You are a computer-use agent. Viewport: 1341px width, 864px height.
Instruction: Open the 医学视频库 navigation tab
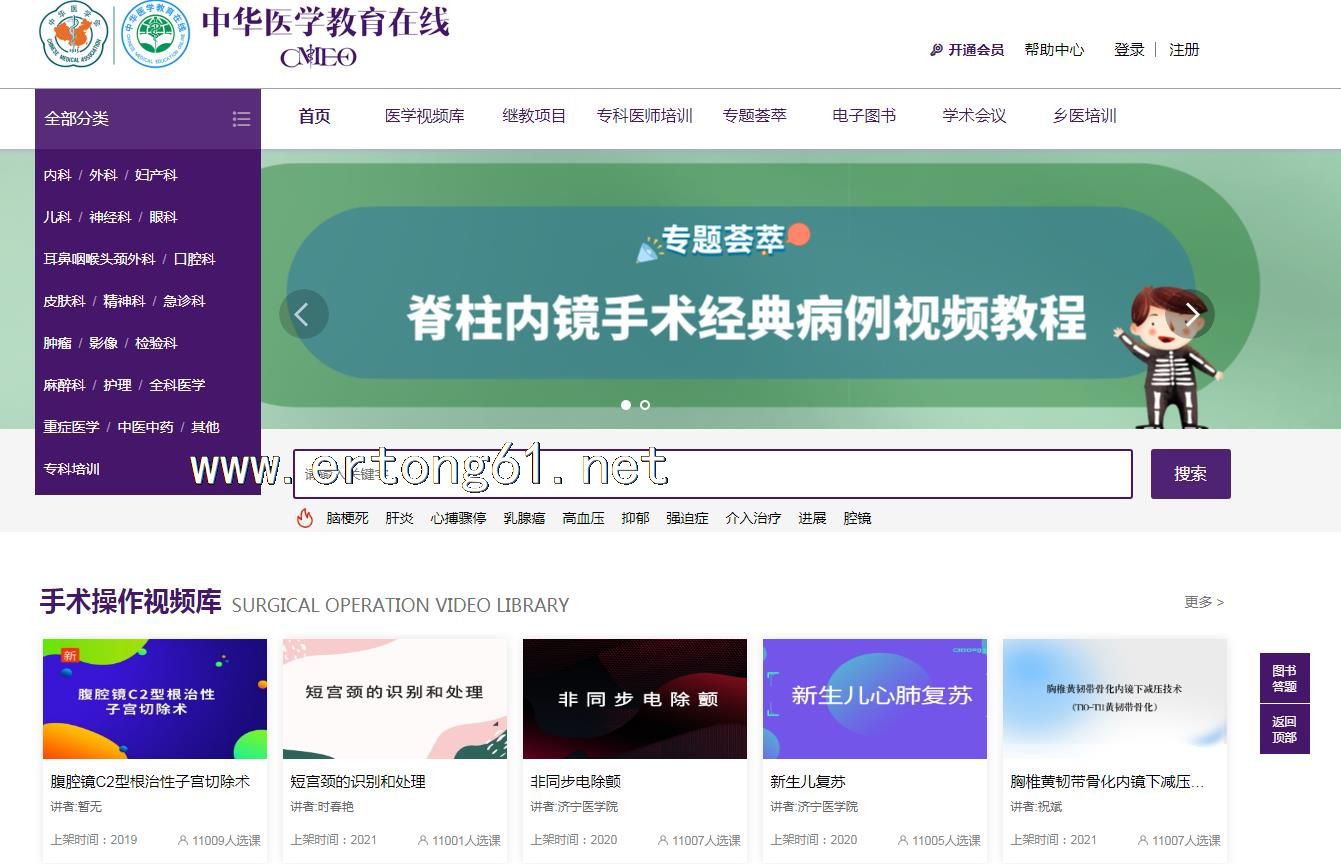424,116
